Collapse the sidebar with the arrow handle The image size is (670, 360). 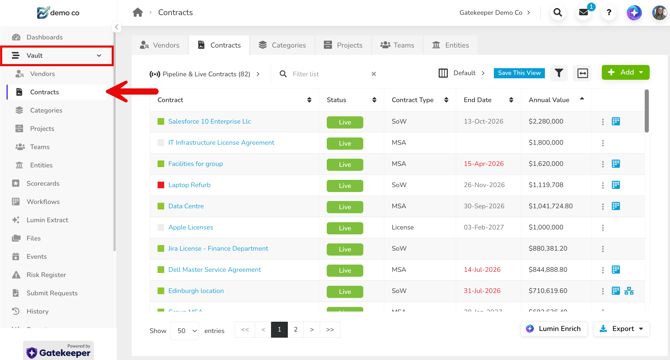[116, 27]
